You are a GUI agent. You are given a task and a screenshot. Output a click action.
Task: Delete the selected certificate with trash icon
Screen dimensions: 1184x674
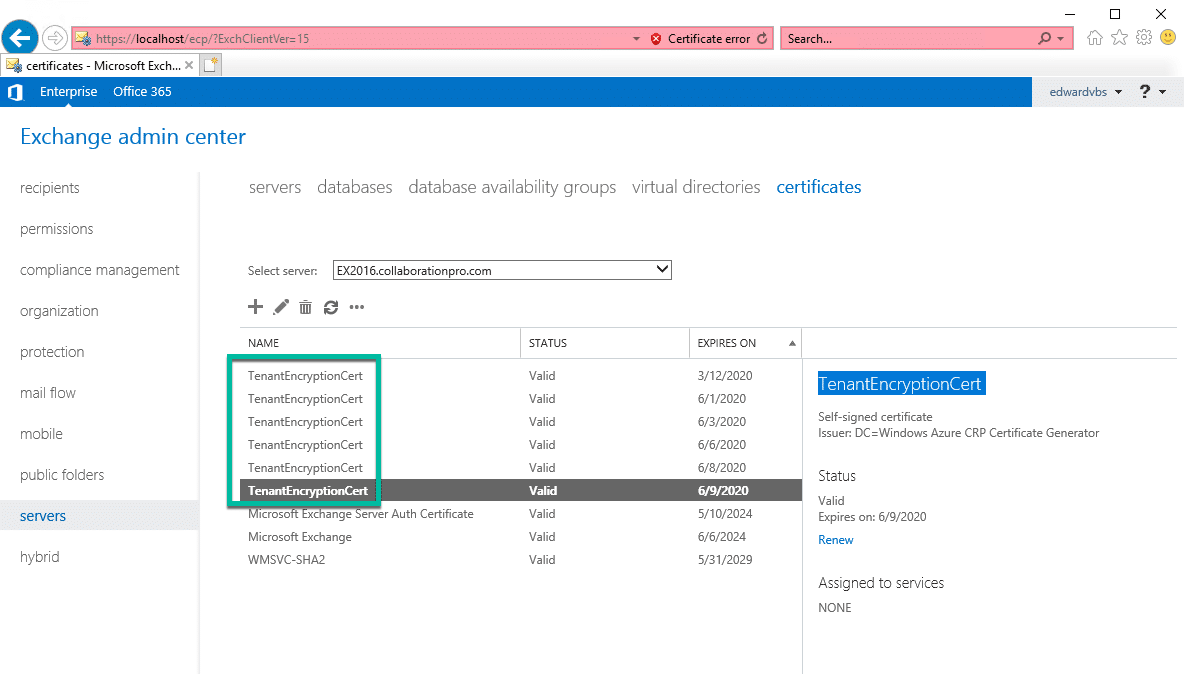pos(306,307)
